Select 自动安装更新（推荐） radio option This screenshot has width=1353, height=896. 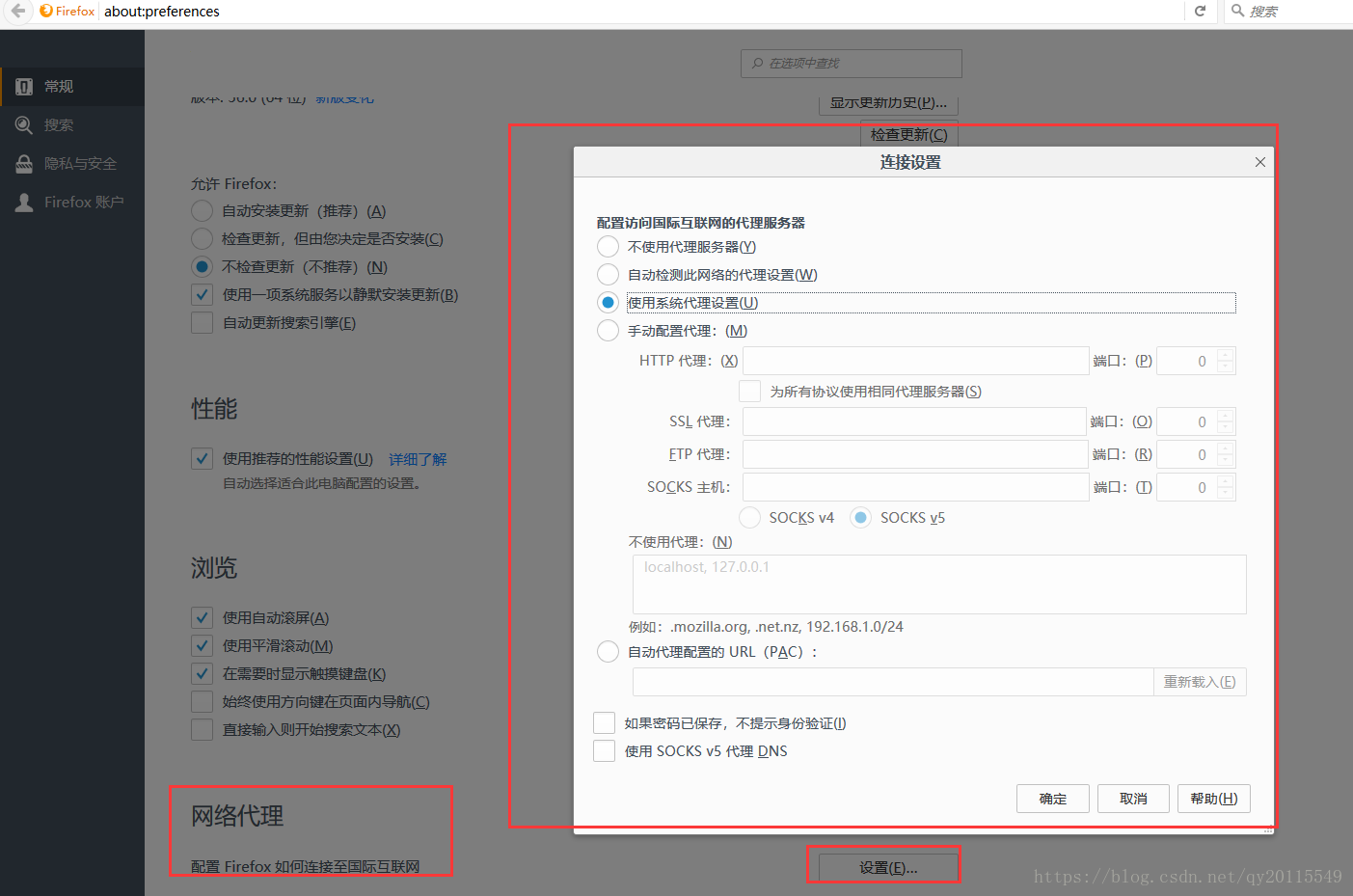coord(202,211)
